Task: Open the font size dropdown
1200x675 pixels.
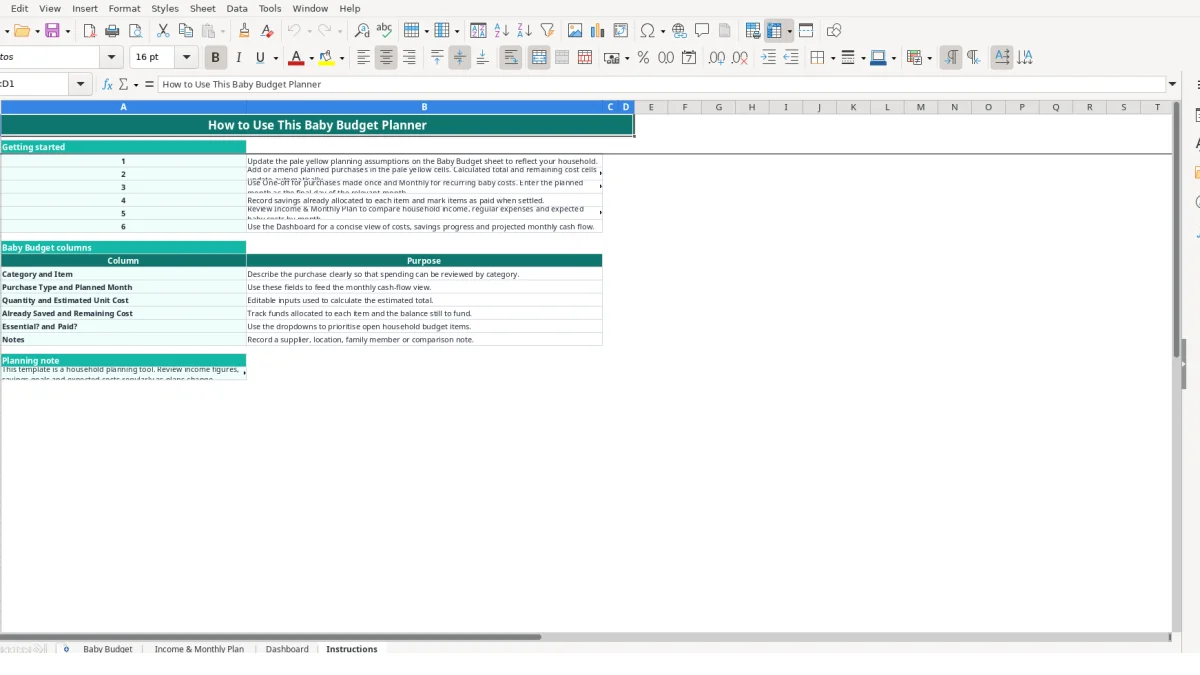Action: 185,58
